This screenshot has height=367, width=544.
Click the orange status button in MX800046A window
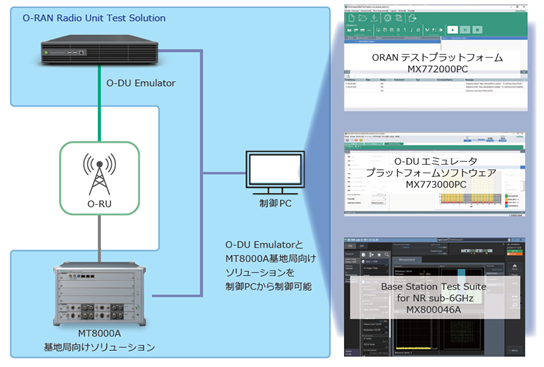pyautogui.click(x=515, y=254)
